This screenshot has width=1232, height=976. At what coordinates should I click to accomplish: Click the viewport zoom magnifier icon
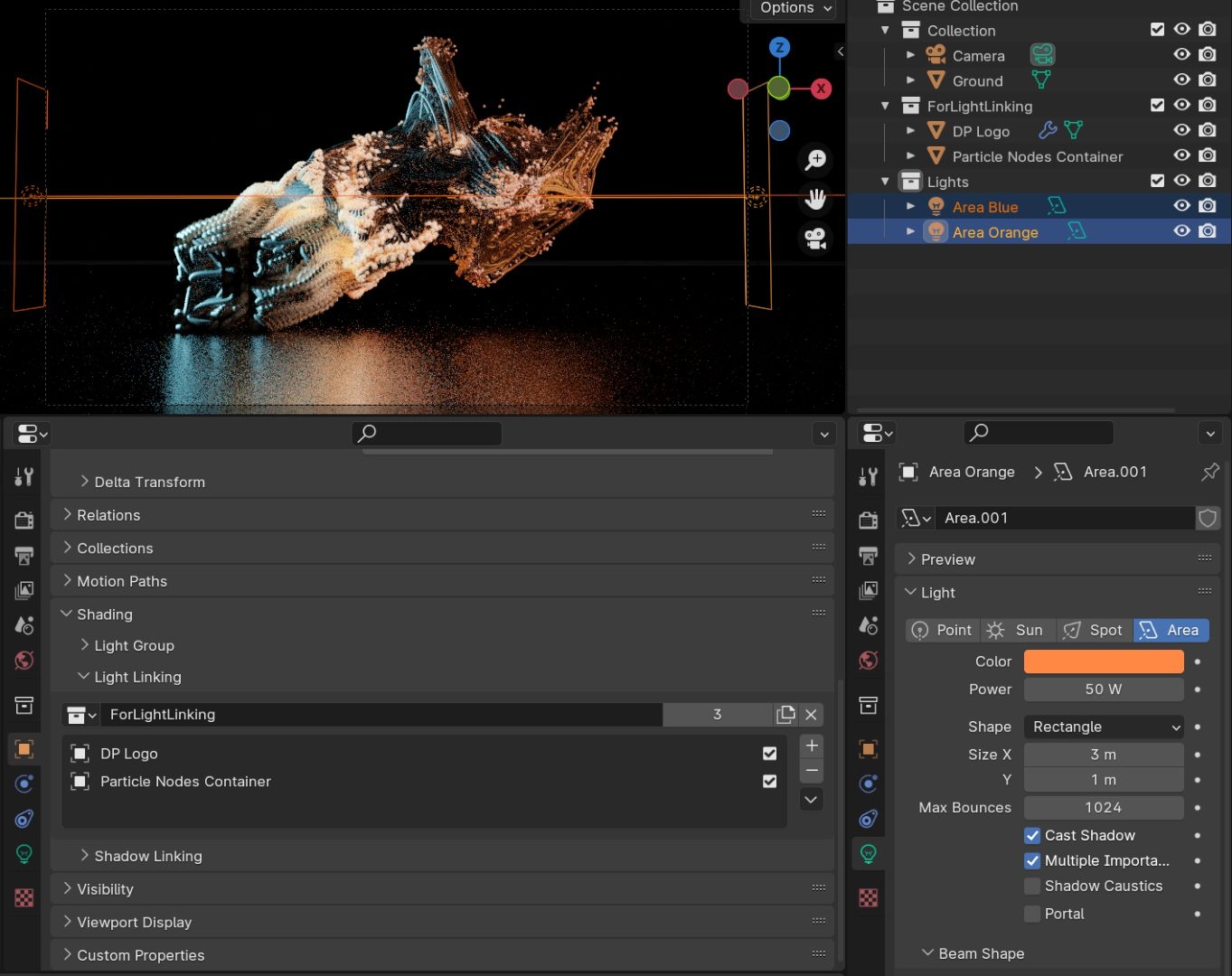pos(815,160)
